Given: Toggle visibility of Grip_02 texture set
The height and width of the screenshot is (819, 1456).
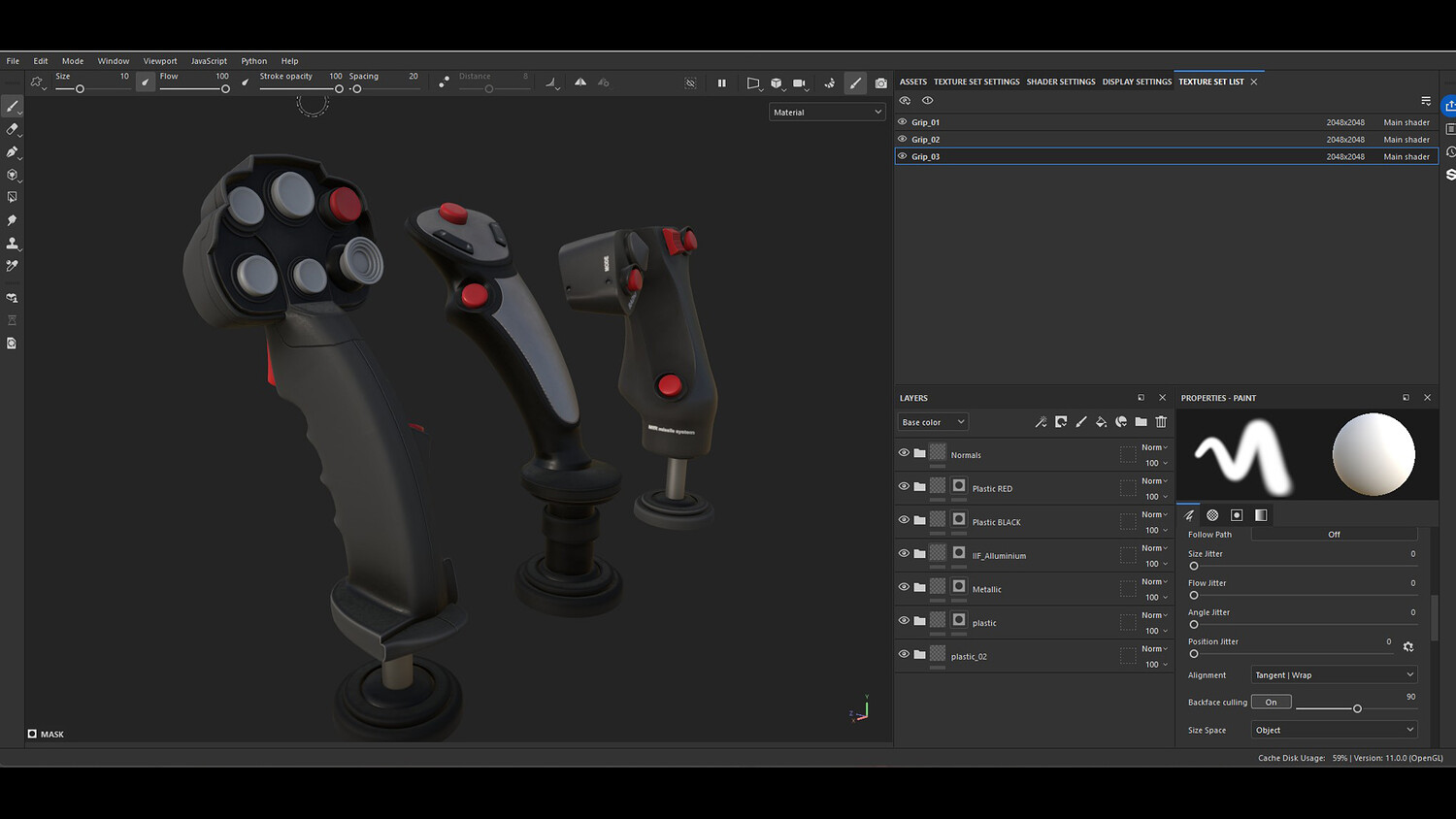Looking at the screenshot, I should [x=903, y=139].
